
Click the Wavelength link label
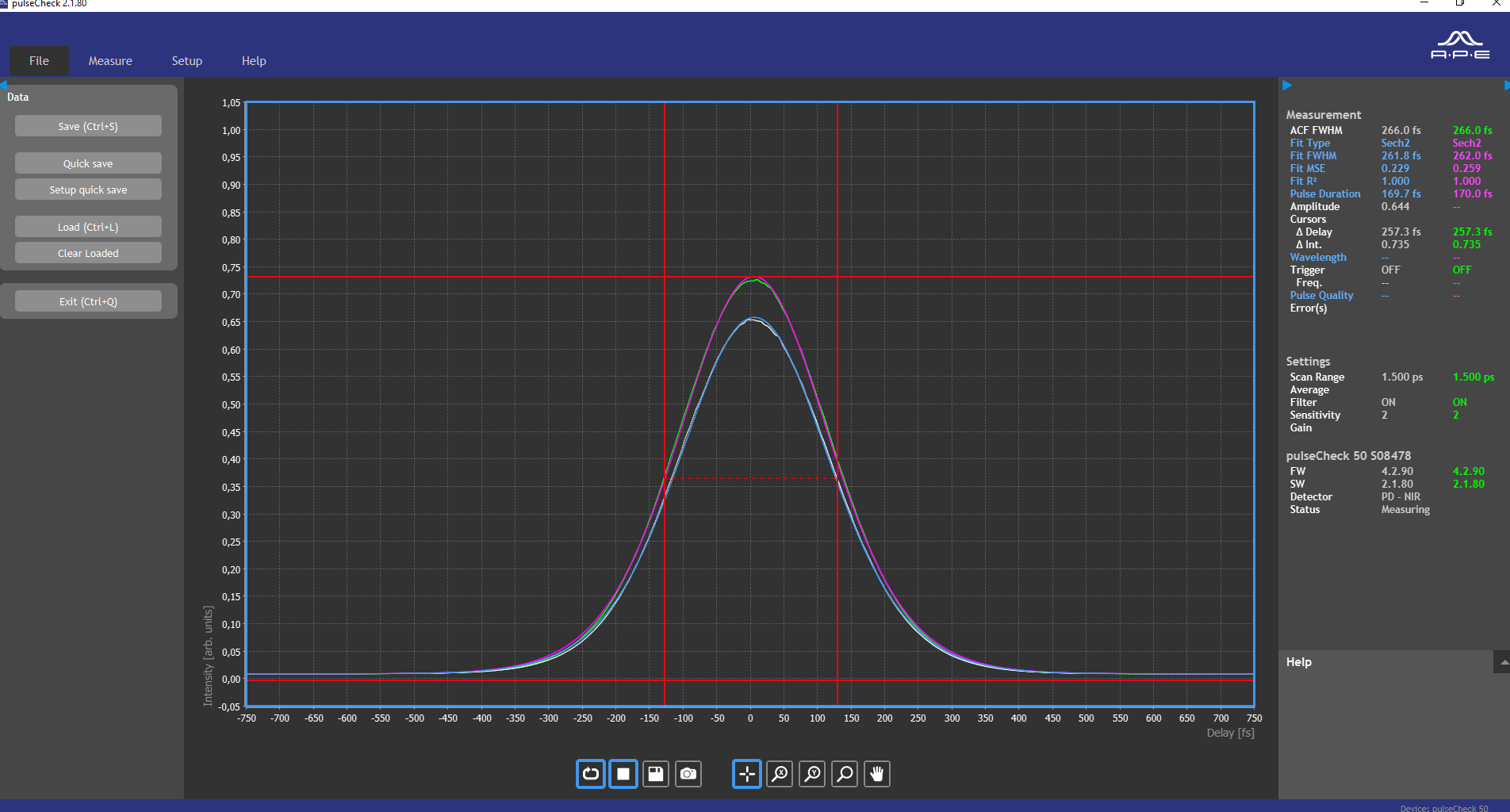pos(1317,257)
